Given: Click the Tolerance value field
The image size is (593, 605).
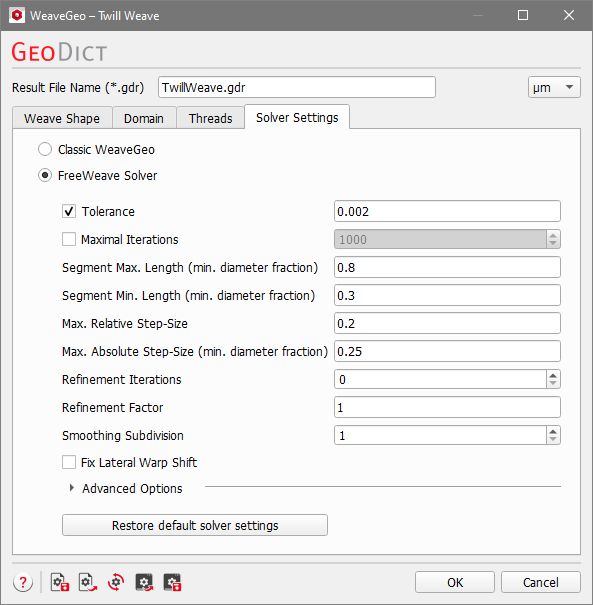Looking at the screenshot, I should click(447, 211).
